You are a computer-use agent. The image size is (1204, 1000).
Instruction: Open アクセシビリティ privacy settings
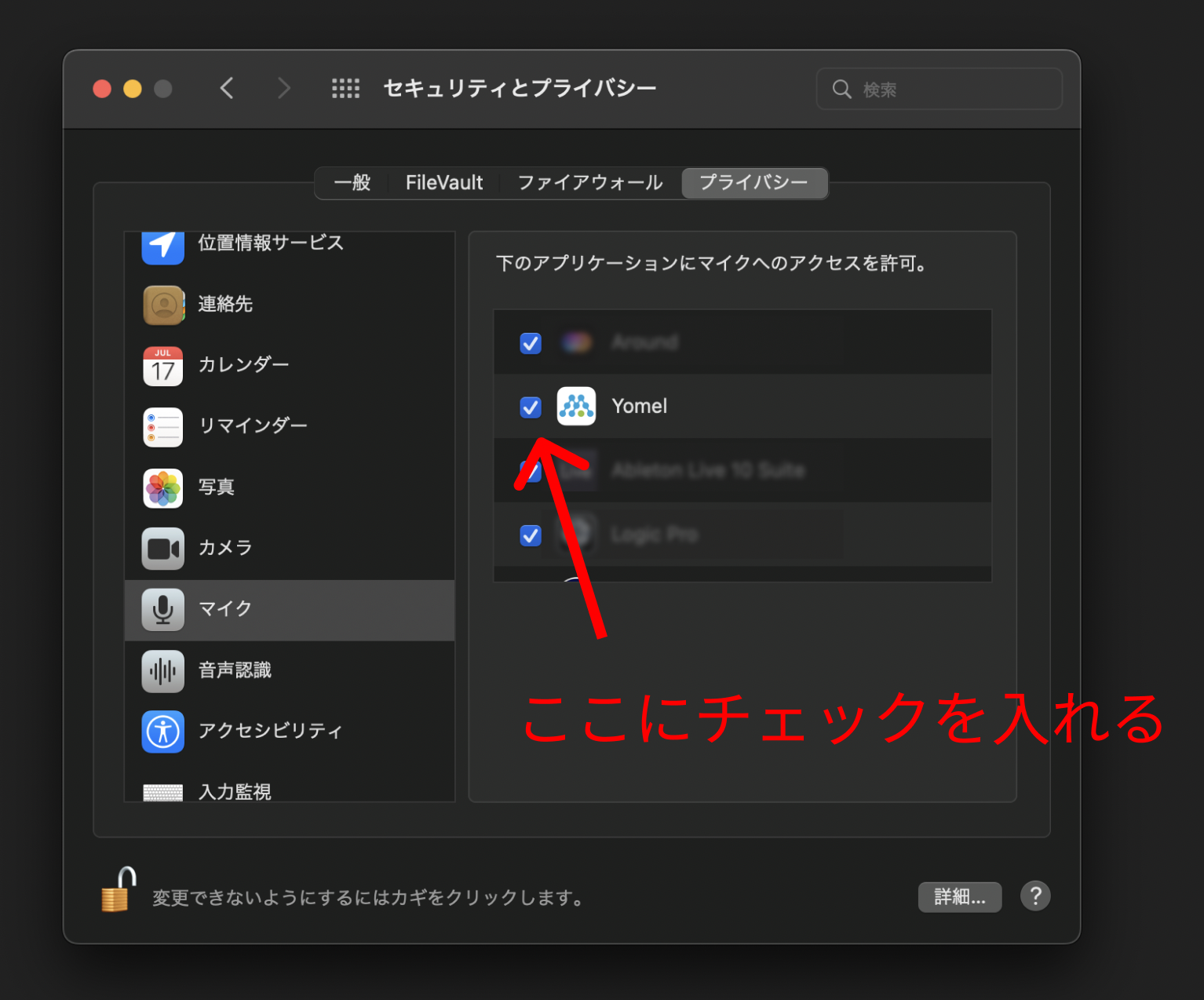point(162,731)
